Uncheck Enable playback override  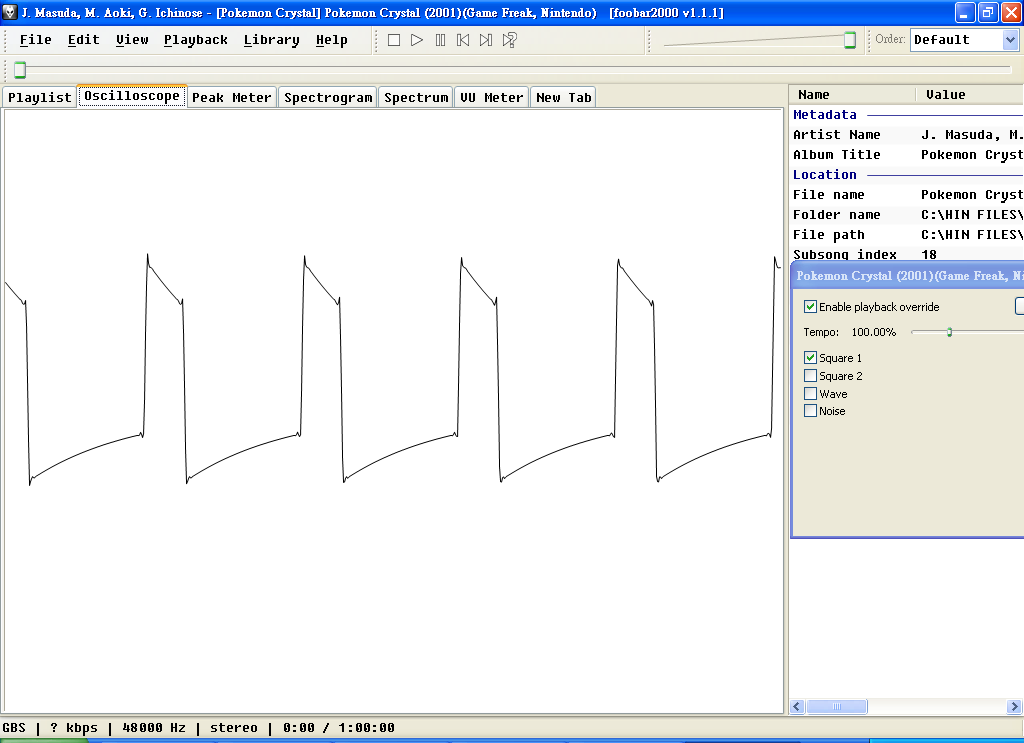[x=810, y=306]
